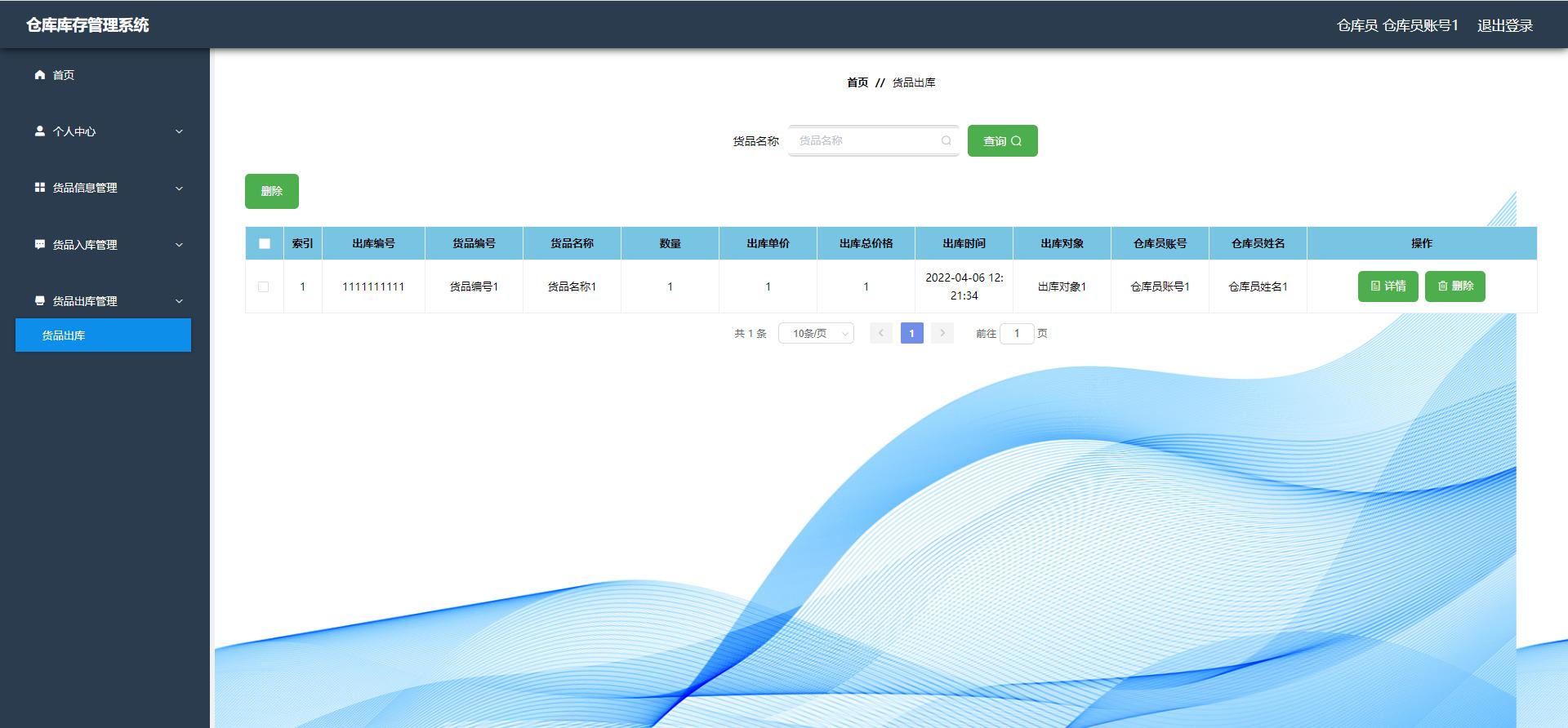Click the 共 1 条 total count text
The height and width of the screenshot is (728, 1568).
[750, 333]
